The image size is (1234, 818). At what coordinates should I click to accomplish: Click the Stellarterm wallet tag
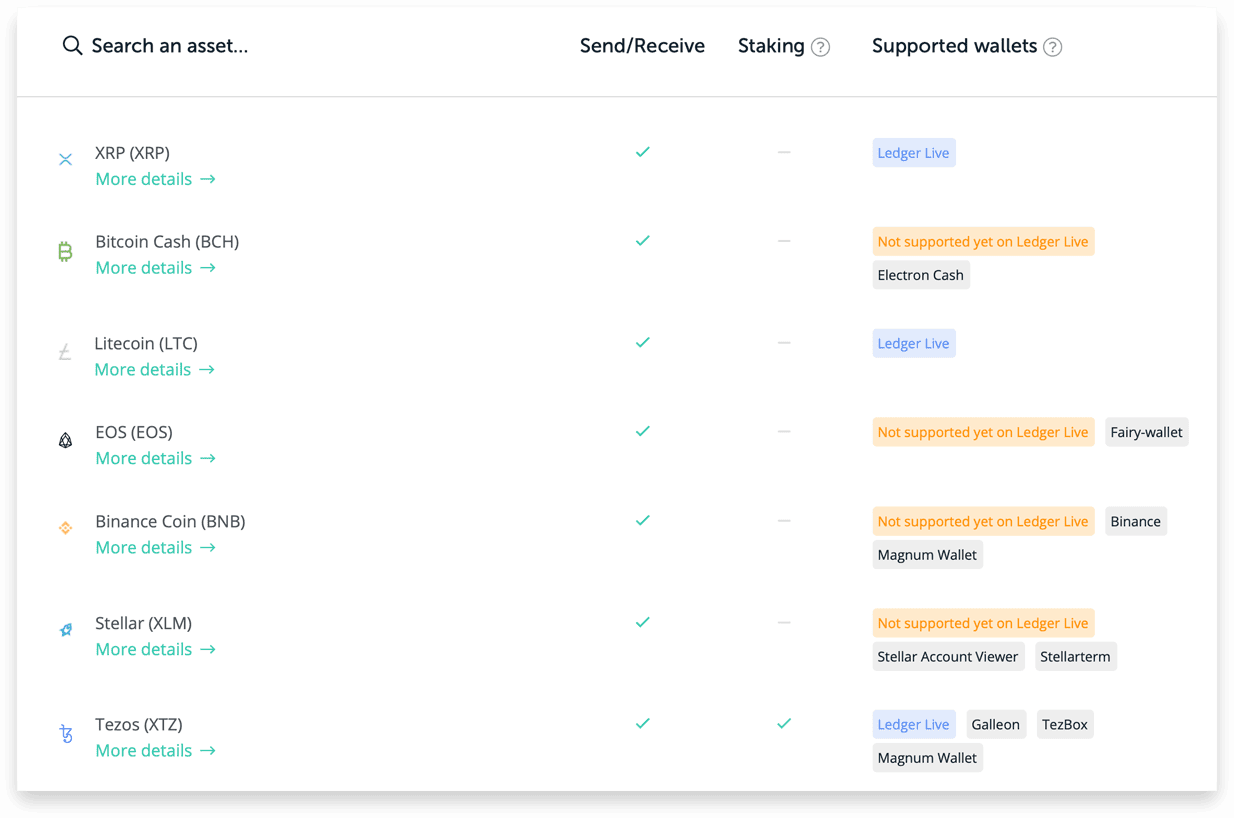click(1075, 657)
